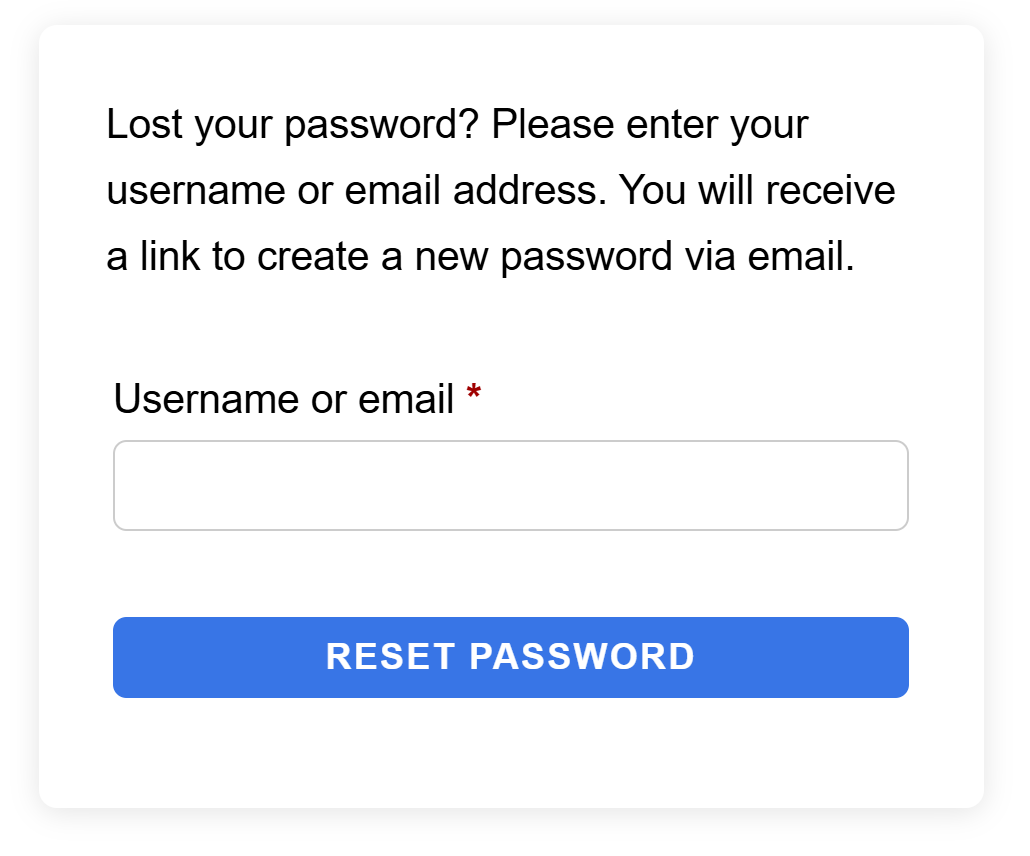The height and width of the screenshot is (856, 1030).
Task: Click the word 'Username' in the label
Action: pos(200,400)
